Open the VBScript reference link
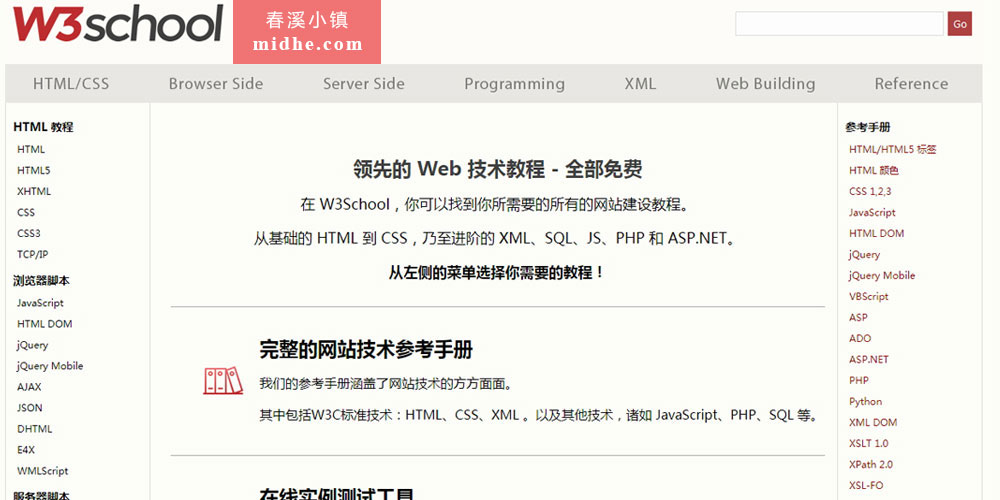 [x=869, y=297]
